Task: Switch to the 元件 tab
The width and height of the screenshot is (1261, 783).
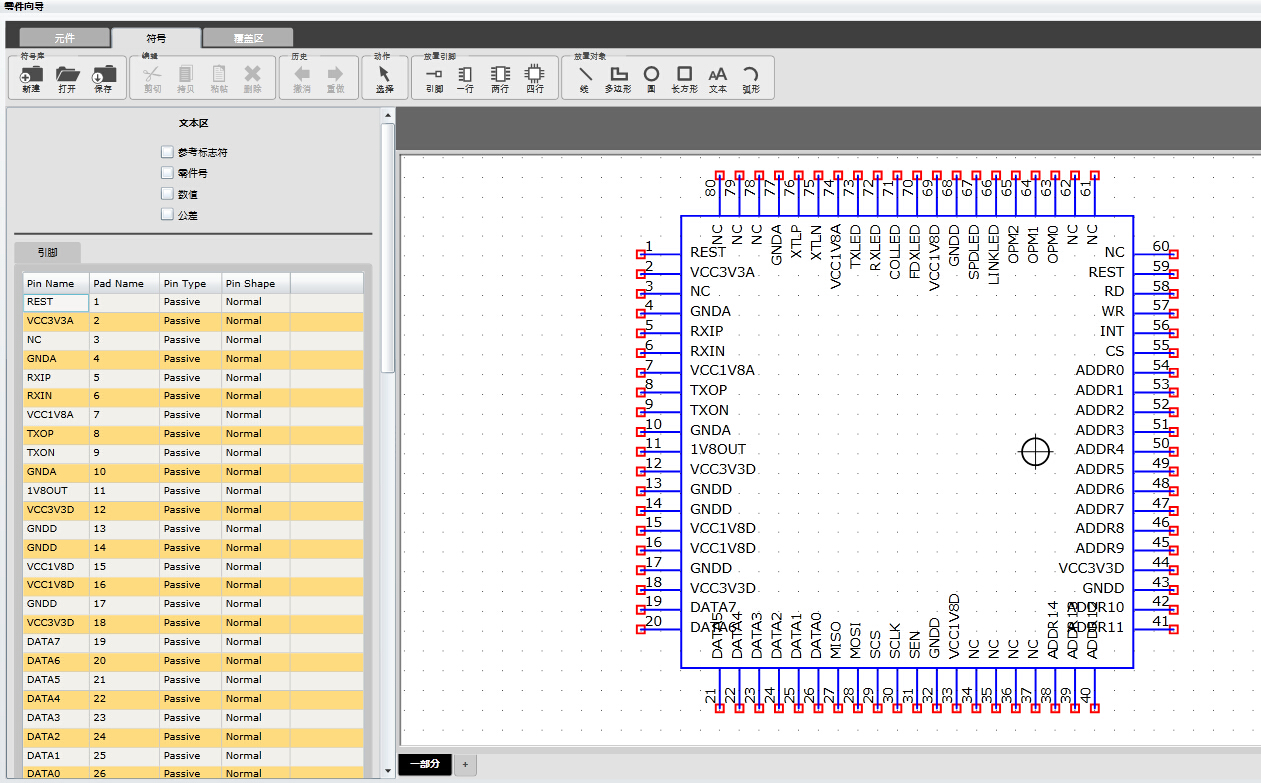Action: 65,38
